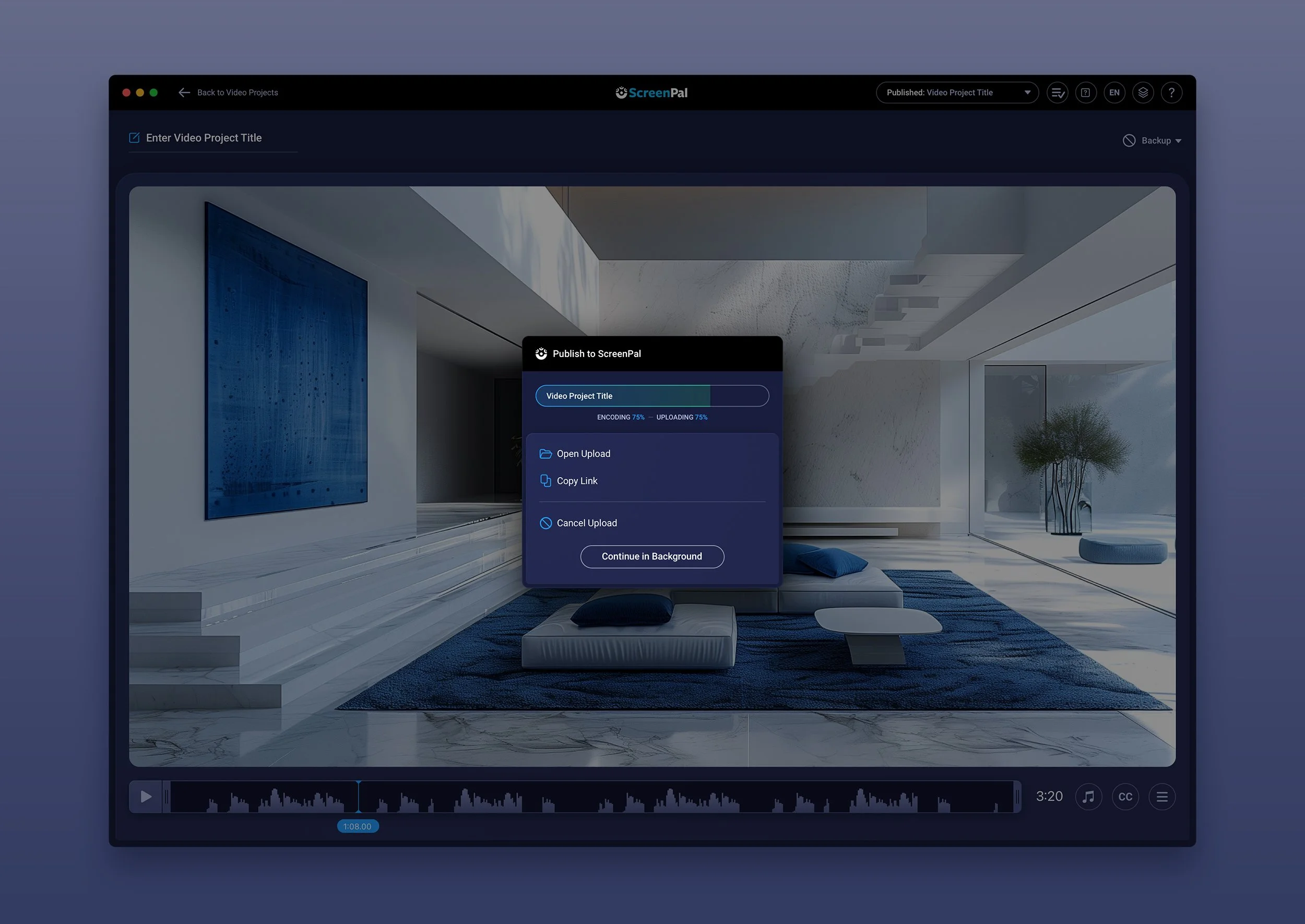Open the EN language selector
1305x924 pixels.
click(1114, 93)
